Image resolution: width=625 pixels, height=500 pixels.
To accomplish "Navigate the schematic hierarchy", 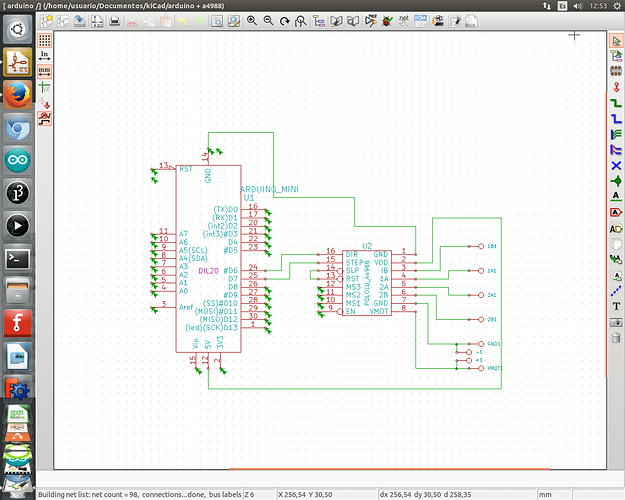I will pyautogui.click(x=319, y=21).
